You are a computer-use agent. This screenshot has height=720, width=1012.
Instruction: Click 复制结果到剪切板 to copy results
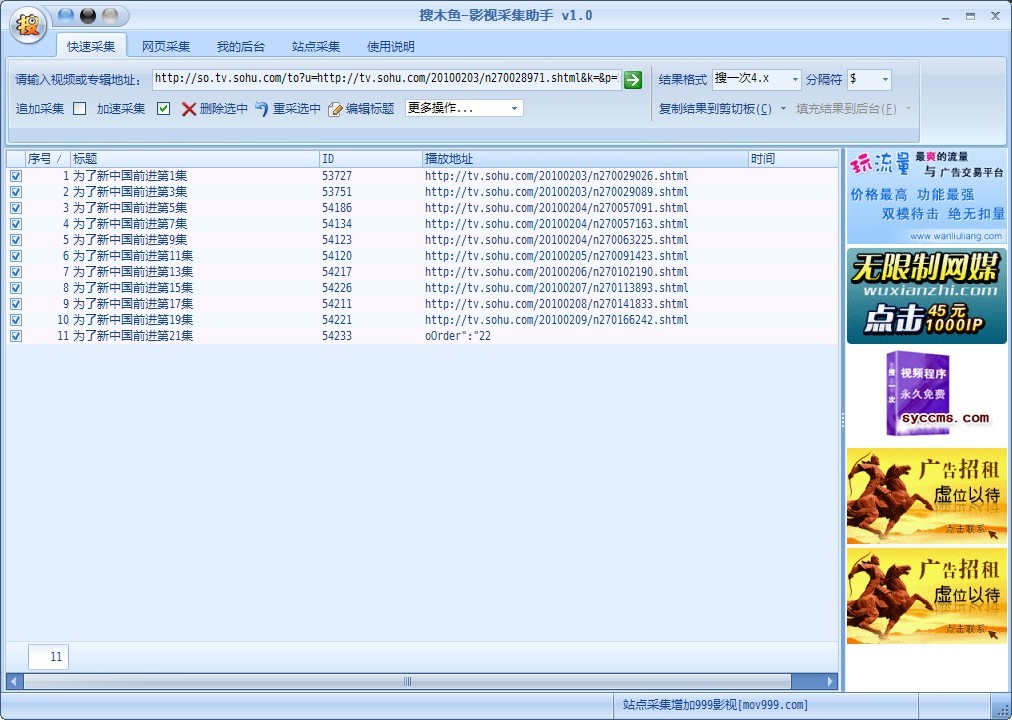tap(713, 108)
